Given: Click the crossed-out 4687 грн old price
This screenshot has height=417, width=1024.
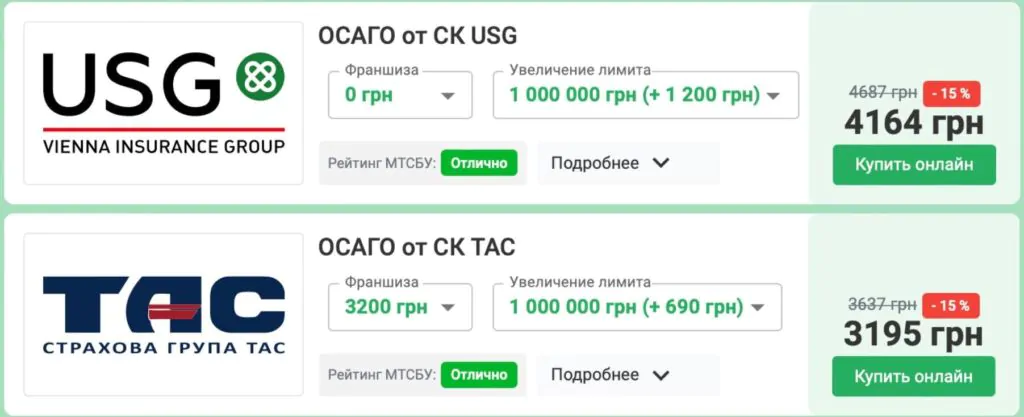Looking at the screenshot, I should [882, 93].
